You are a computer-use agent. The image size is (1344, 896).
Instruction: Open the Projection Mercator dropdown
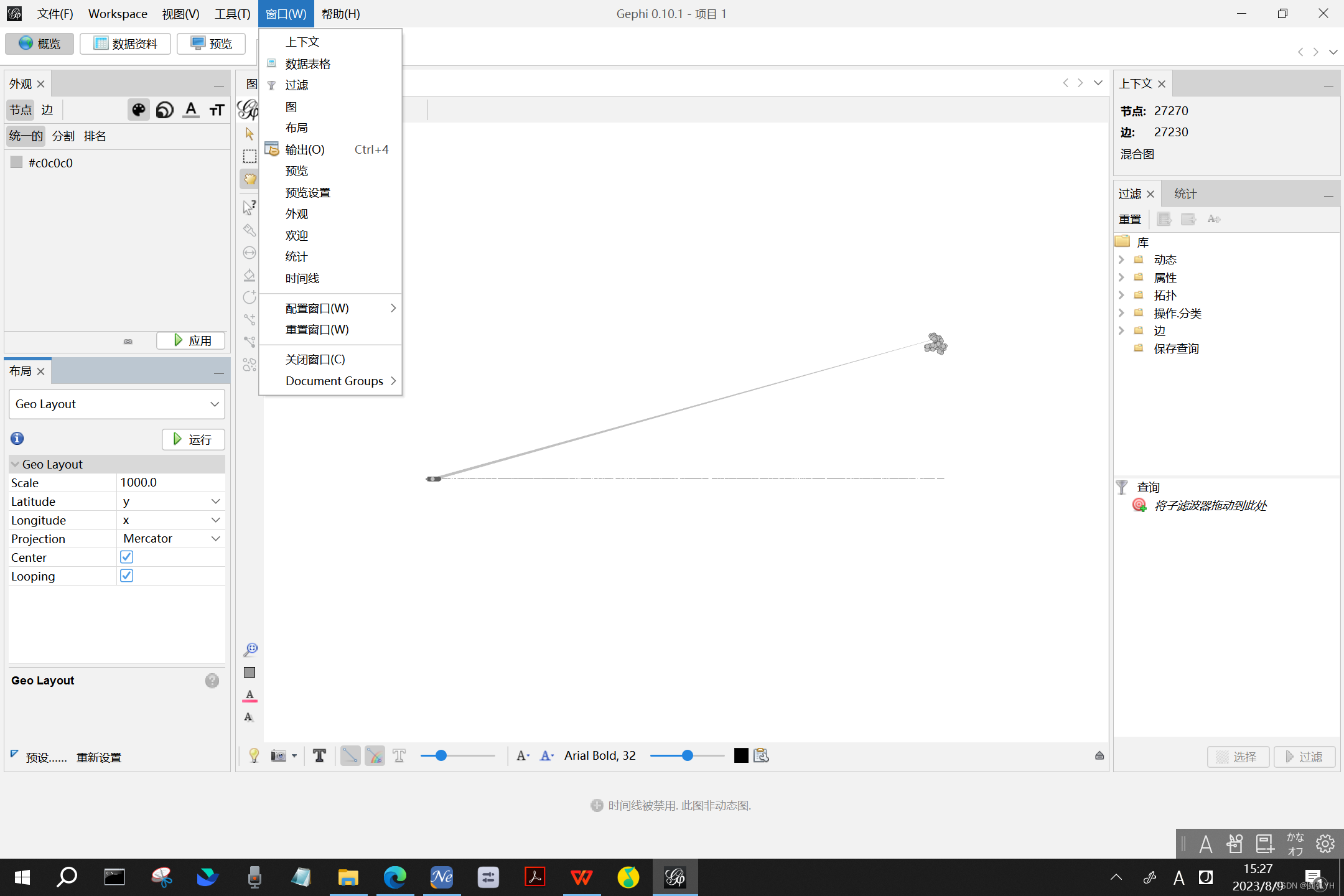tap(170, 538)
